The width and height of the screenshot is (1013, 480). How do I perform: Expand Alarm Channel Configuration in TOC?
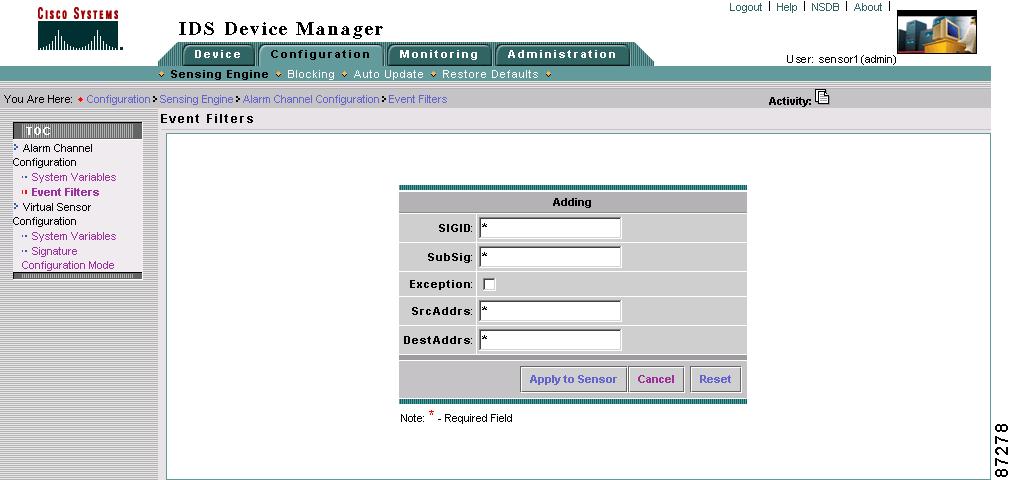[52, 155]
